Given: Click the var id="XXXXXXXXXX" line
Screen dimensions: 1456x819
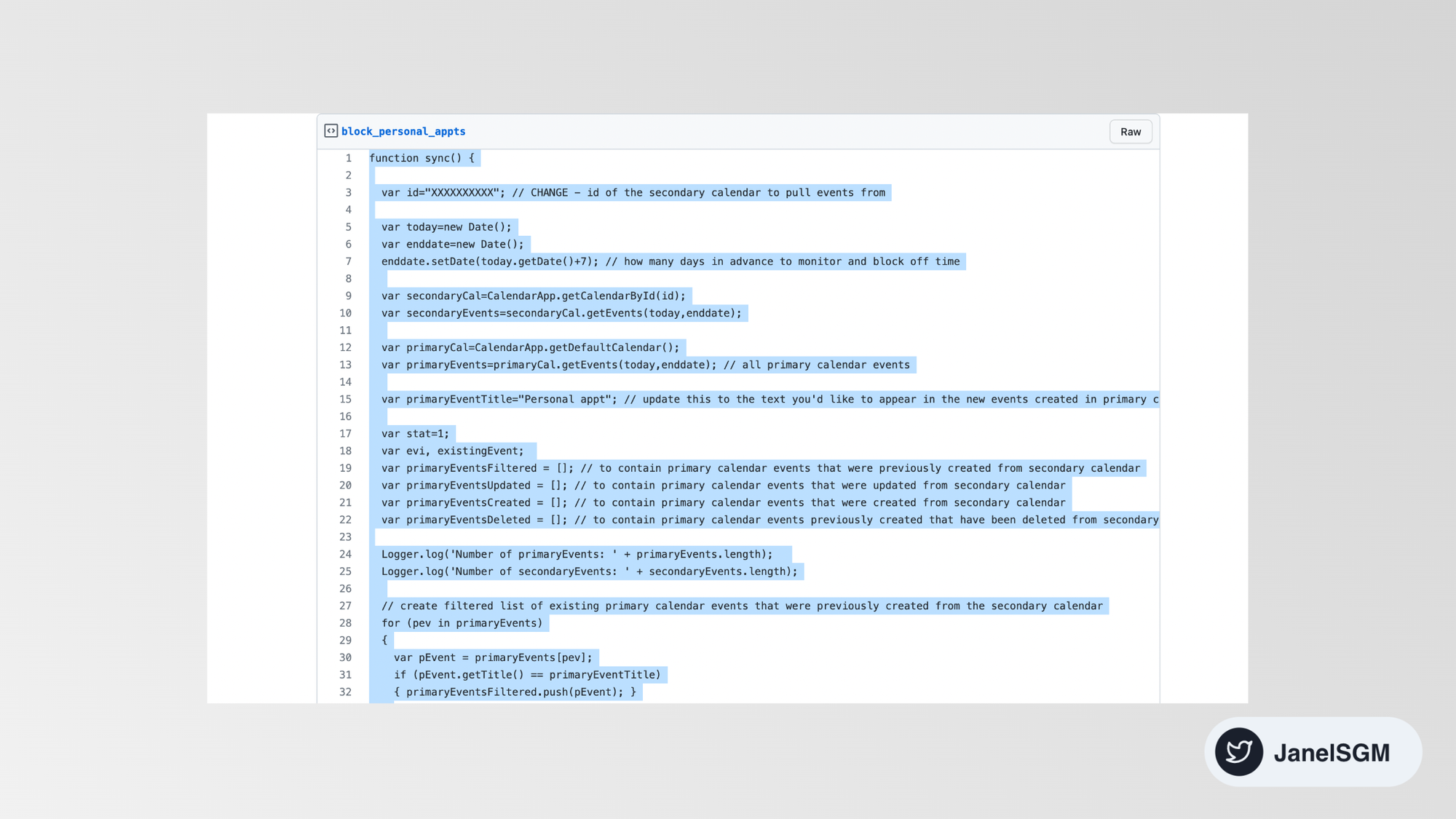Looking at the screenshot, I should 633,193.
